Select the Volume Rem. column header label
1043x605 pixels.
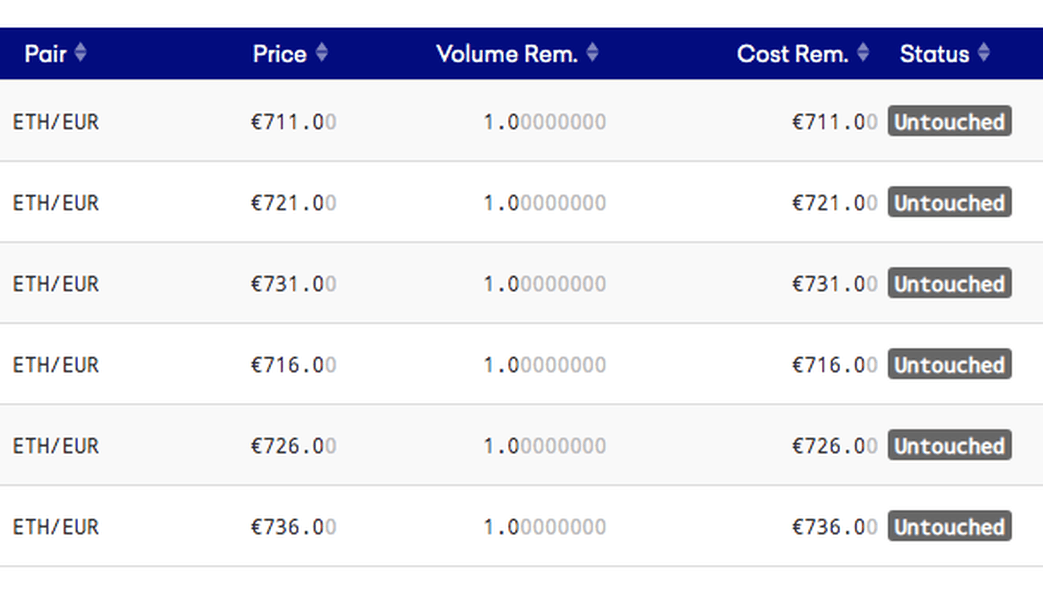click(x=507, y=54)
